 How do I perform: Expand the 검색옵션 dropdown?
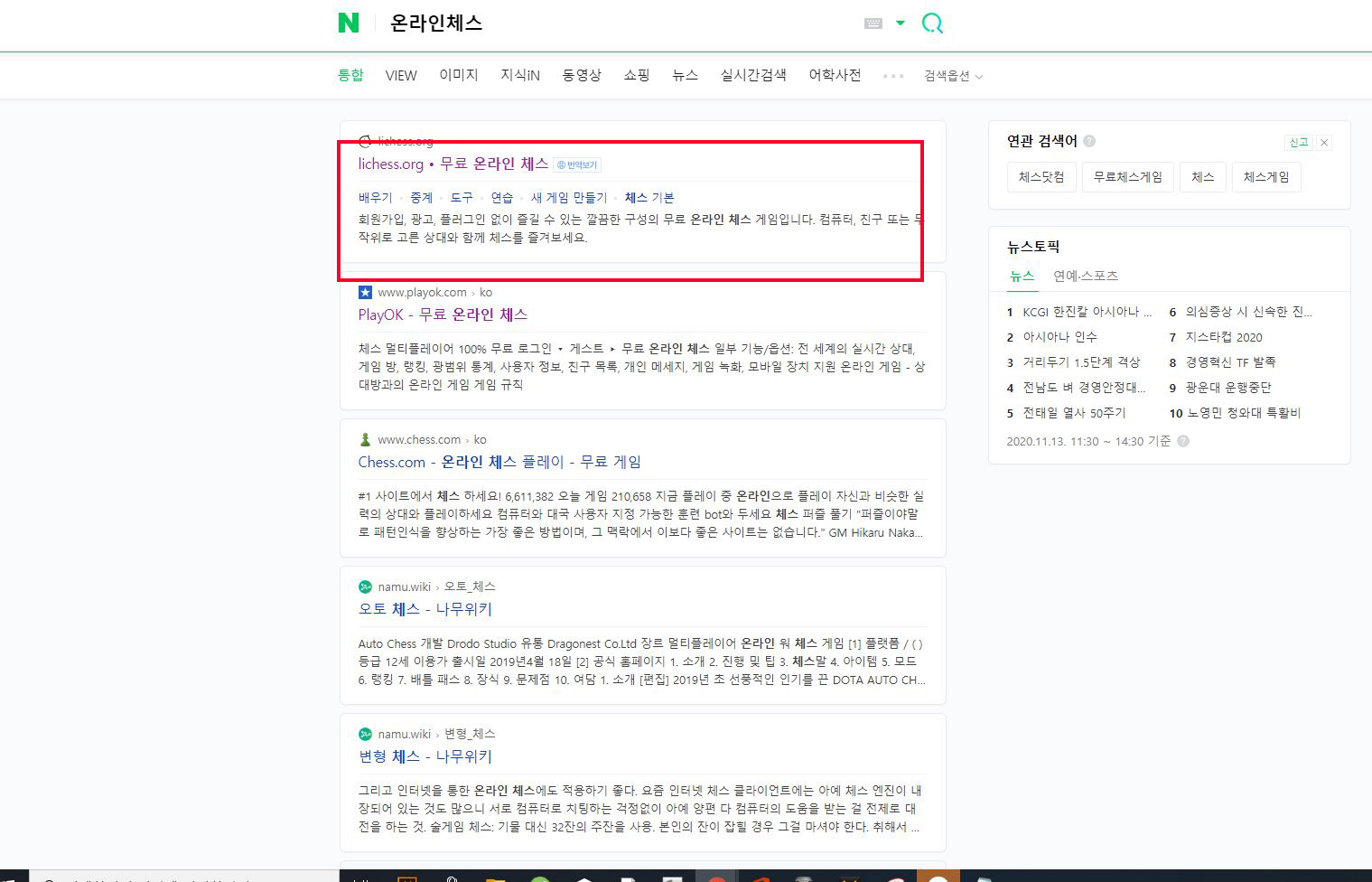pos(954,76)
